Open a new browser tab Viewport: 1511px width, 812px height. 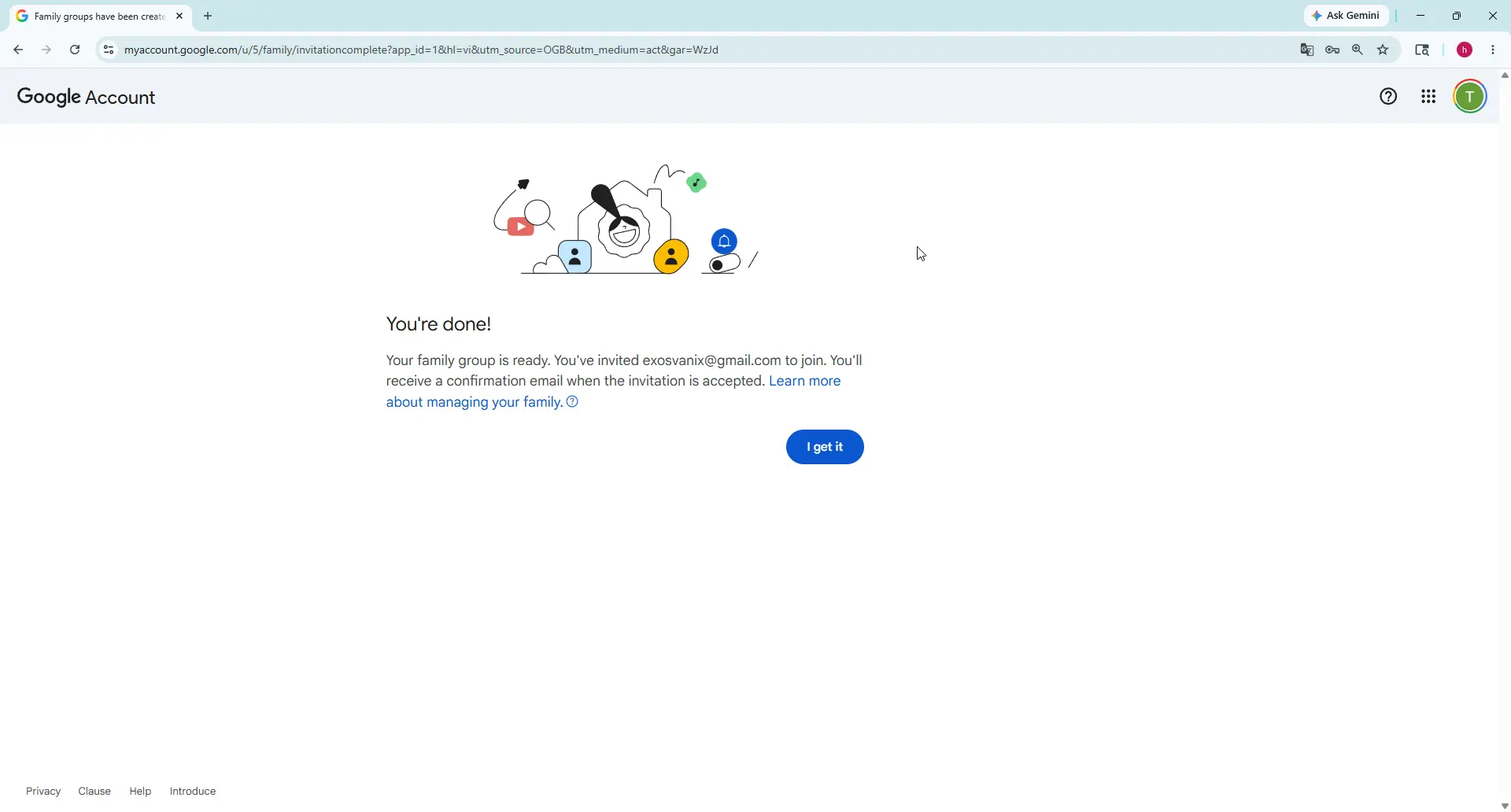pos(209,16)
